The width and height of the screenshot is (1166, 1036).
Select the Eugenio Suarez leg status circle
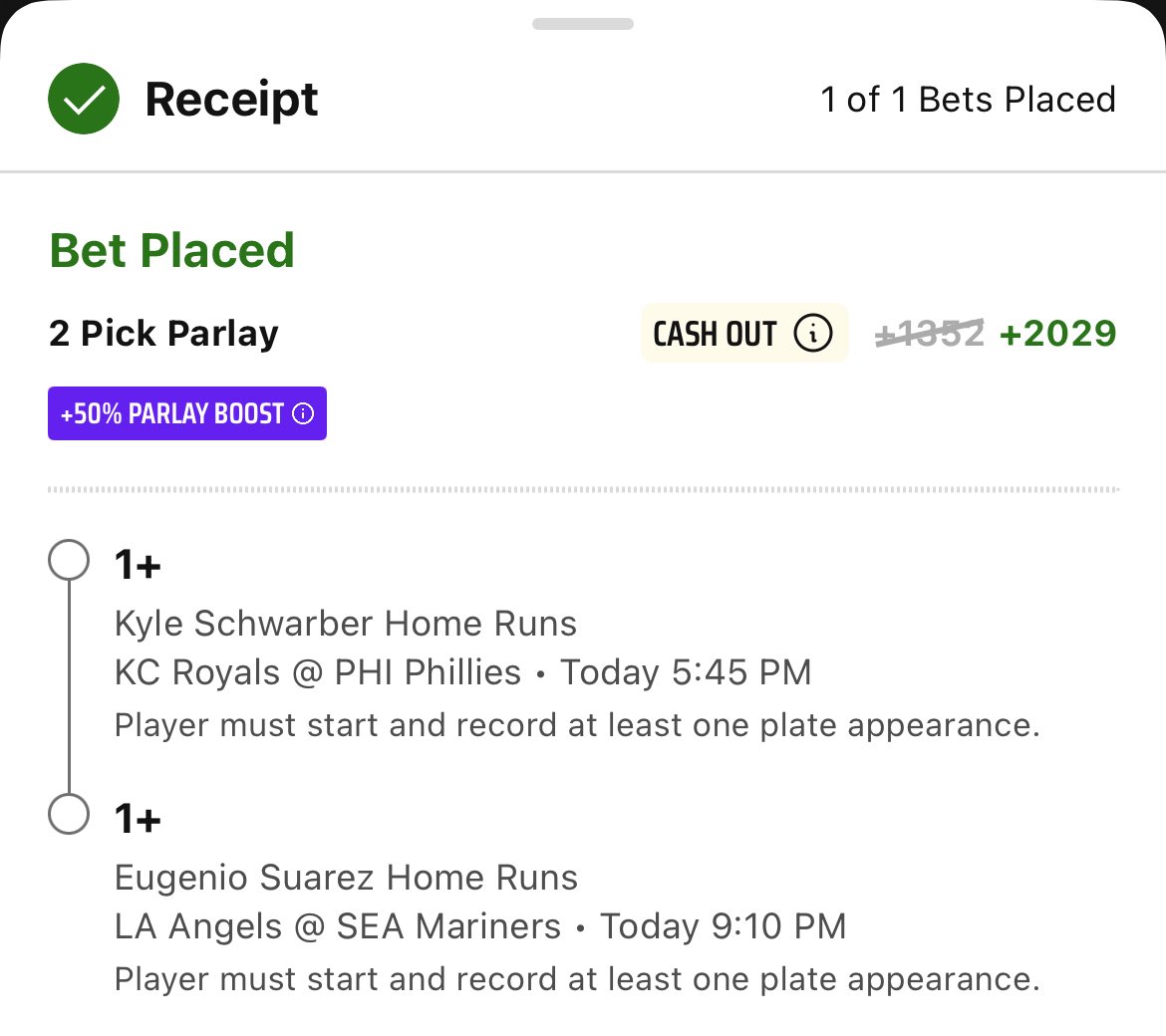click(x=69, y=814)
